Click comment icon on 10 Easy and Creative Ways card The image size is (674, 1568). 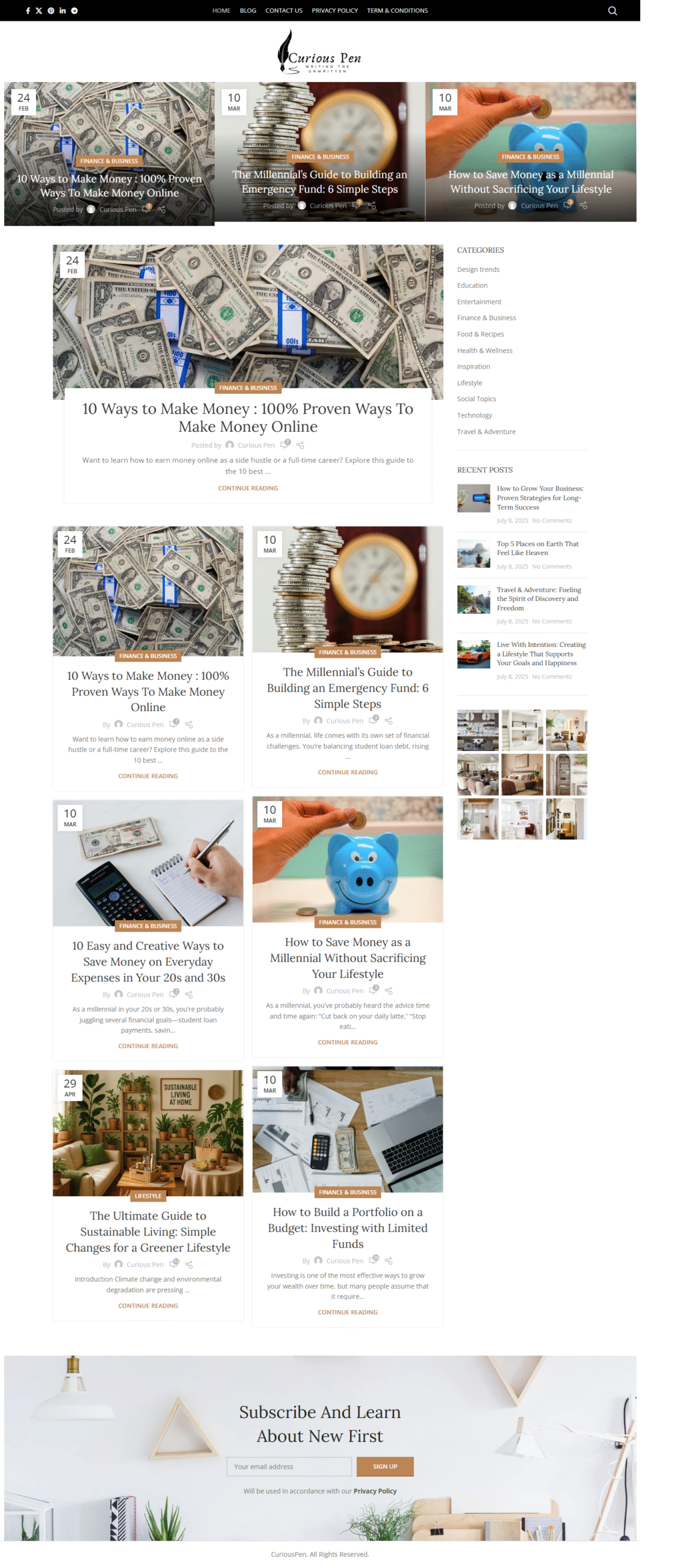174,993
